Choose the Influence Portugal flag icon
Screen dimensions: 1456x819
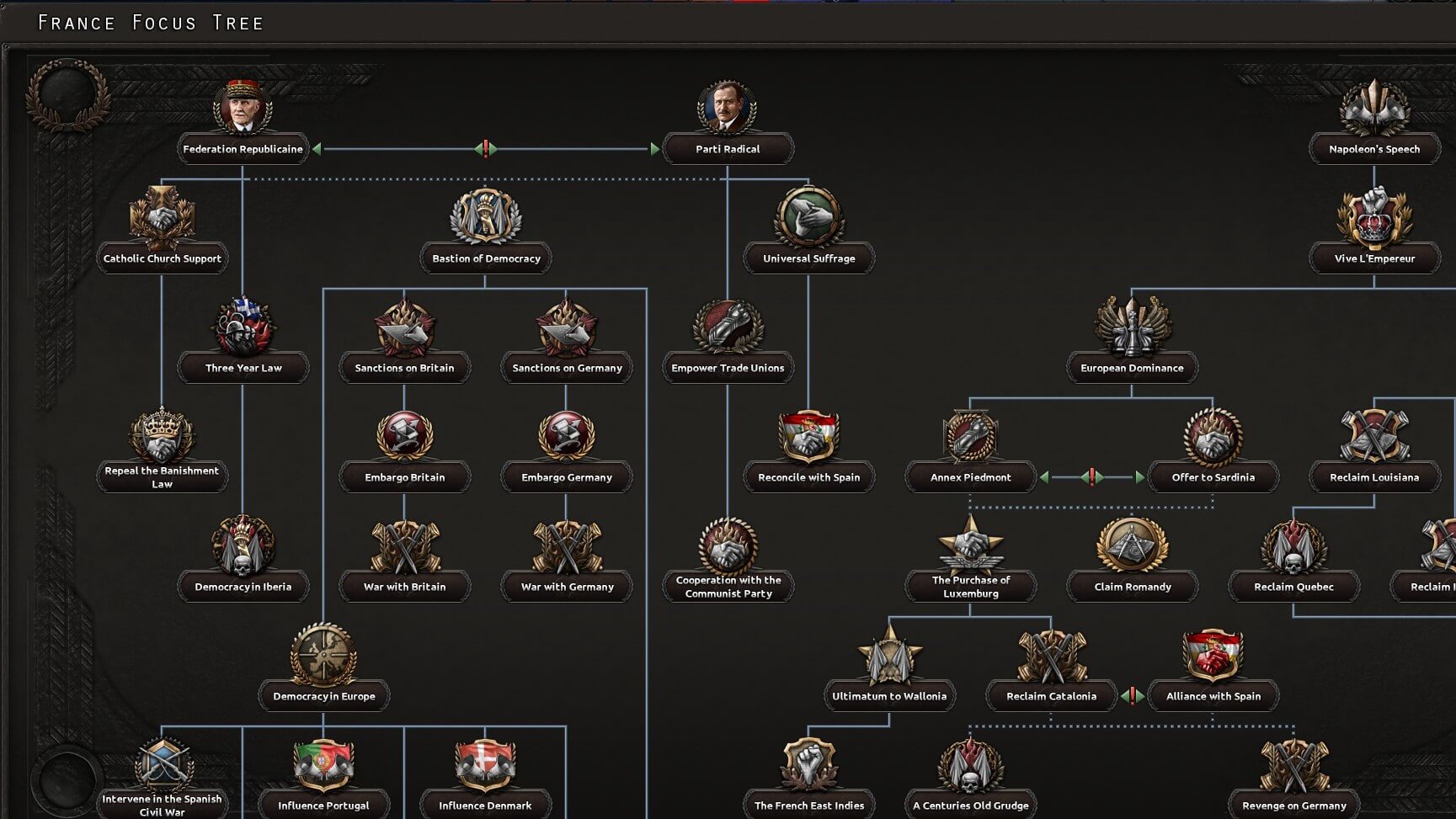(x=323, y=764)
